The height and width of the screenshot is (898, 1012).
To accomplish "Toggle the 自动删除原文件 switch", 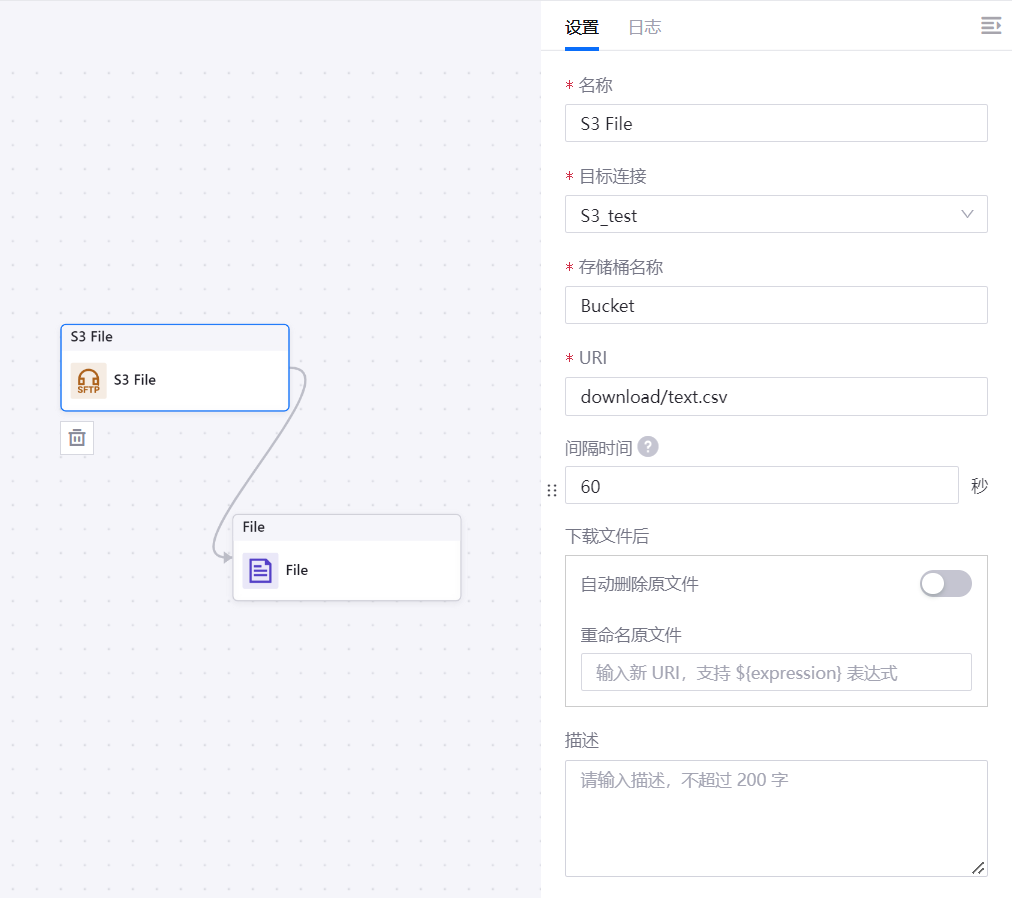I will (x=945, y=584).
